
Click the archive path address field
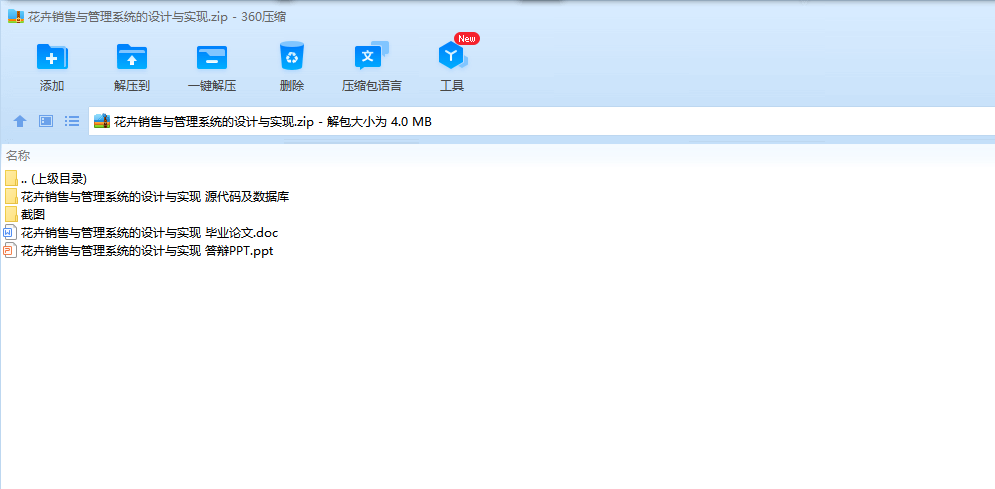click(x=541, y=121)
